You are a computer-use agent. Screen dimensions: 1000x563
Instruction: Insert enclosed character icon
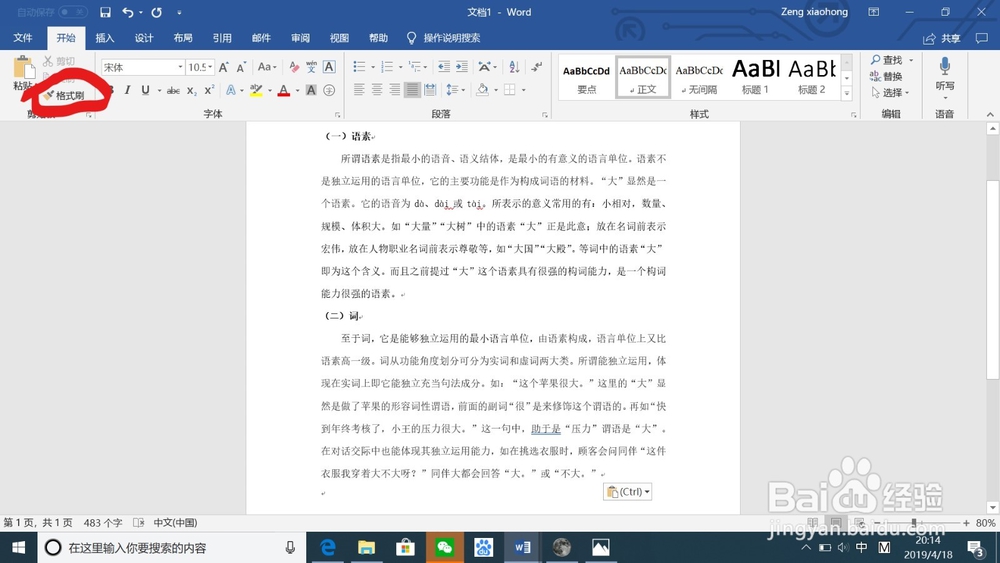tap(329, 91)
